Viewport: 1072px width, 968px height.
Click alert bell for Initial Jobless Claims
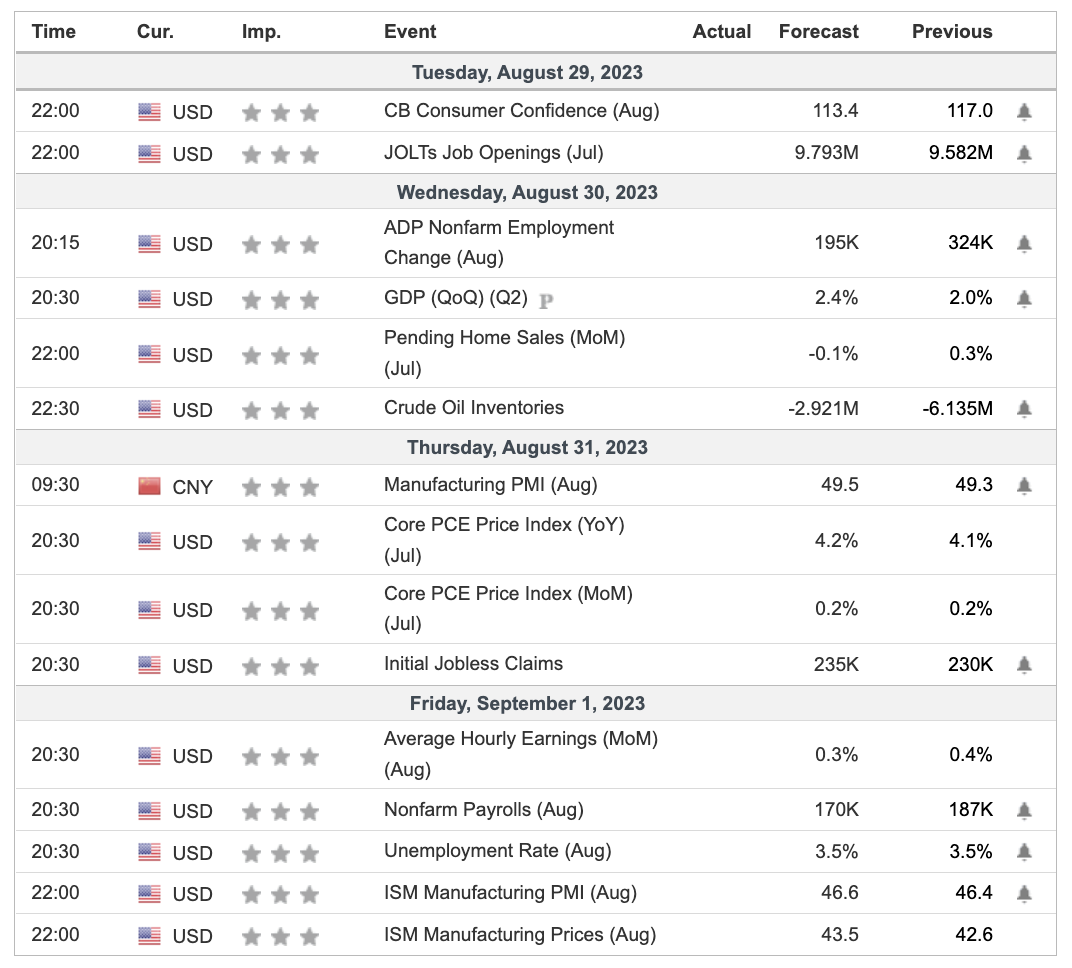coord(1024,665)
